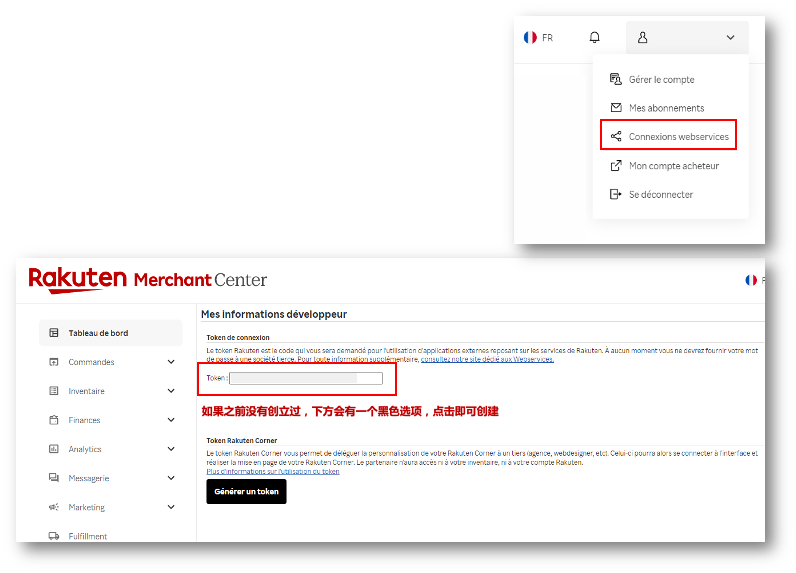Screen dimensions: 796x573
Task: Open Plus d'informations sur l'utilisation du token link
Action: point(273,471)
